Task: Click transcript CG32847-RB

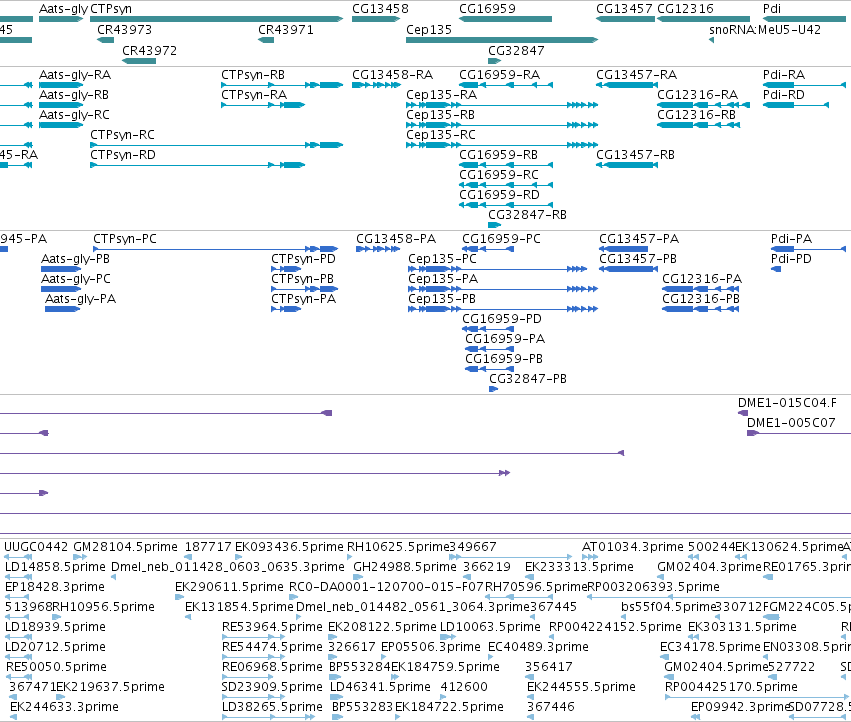Action: coord(527,215)
